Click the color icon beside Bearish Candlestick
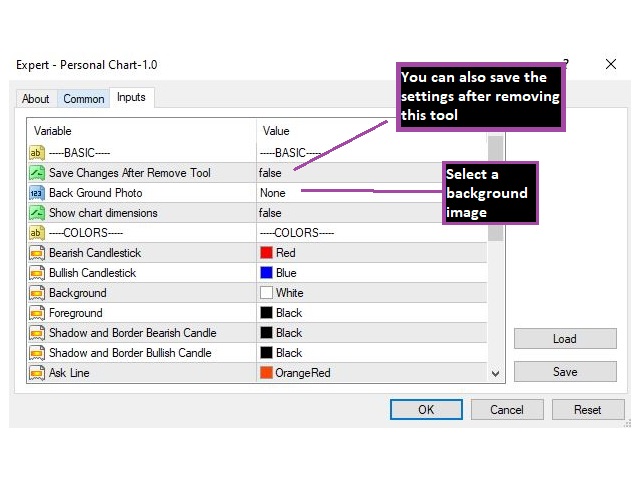The height and width of the screenshot is (480, 640). click(37, 253)
